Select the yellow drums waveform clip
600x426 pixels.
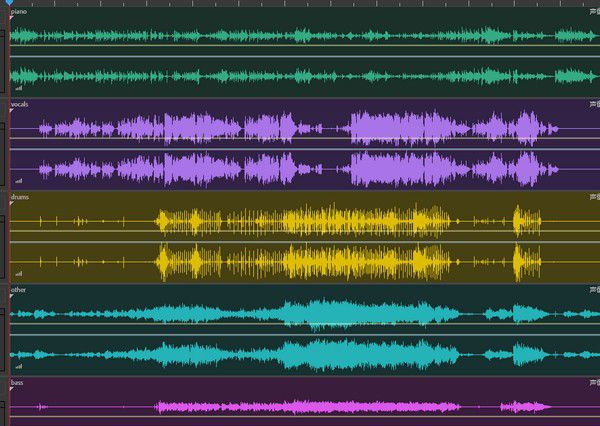(x=305, y=238)
